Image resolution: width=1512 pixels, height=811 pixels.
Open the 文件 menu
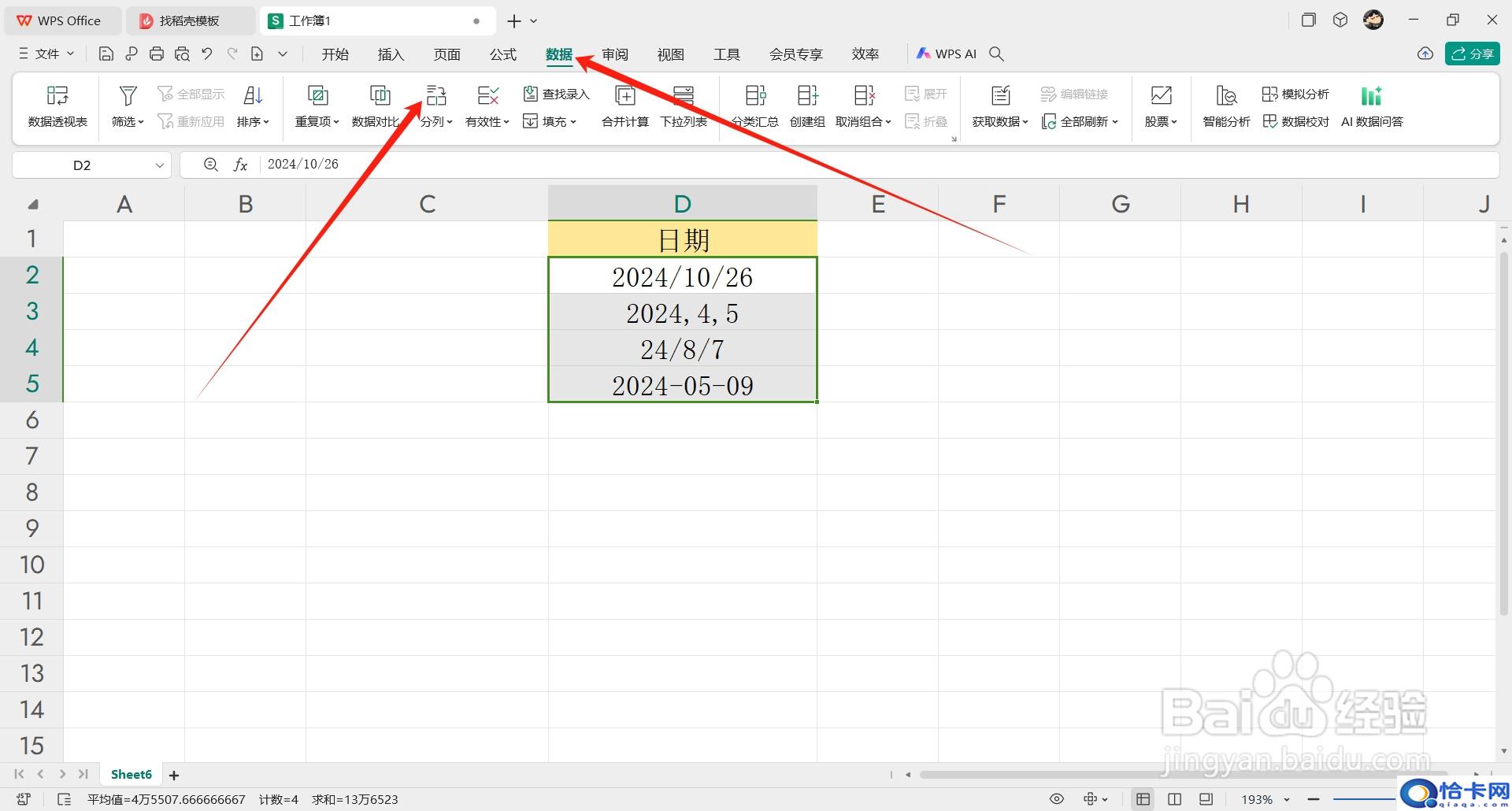46,54
